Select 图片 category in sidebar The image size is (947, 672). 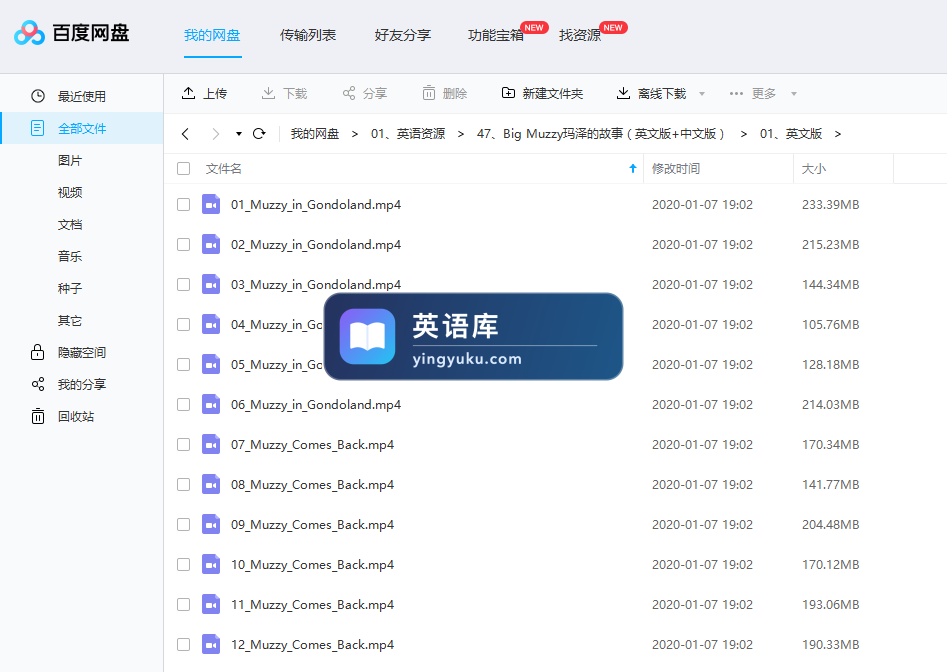tap(69, 160)
